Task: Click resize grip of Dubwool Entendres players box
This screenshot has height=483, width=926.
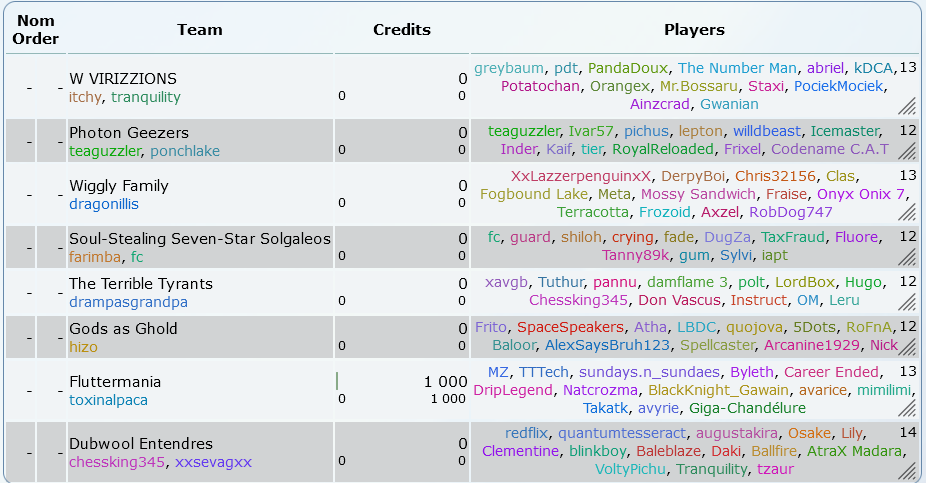Action: click(907, 470)
